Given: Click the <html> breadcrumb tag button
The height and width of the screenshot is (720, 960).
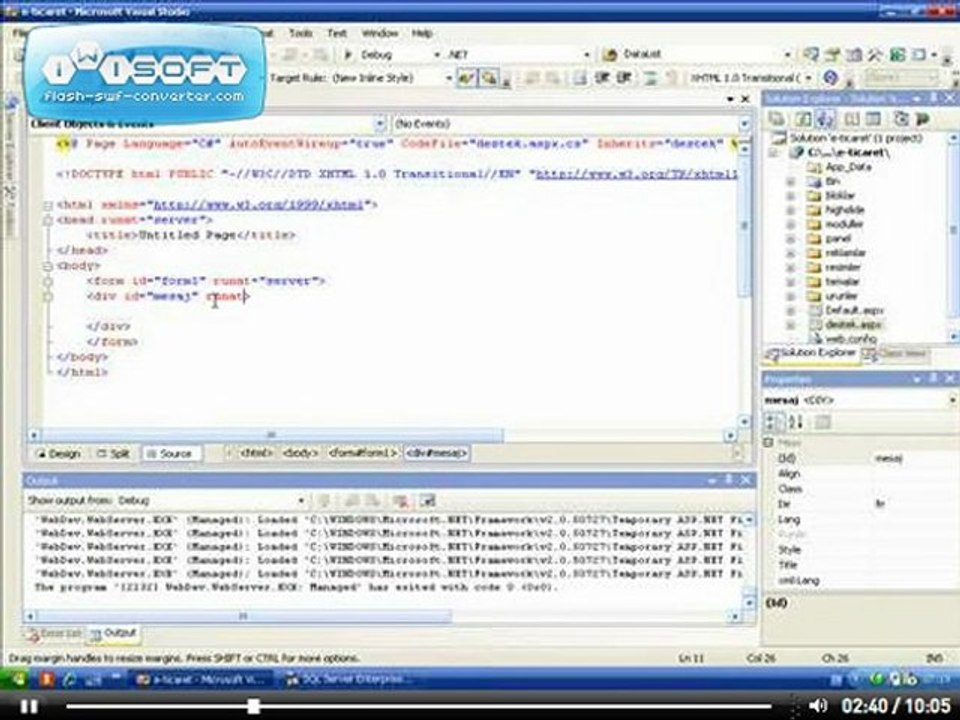Looking at the screenshot, I should coord(256,454).
